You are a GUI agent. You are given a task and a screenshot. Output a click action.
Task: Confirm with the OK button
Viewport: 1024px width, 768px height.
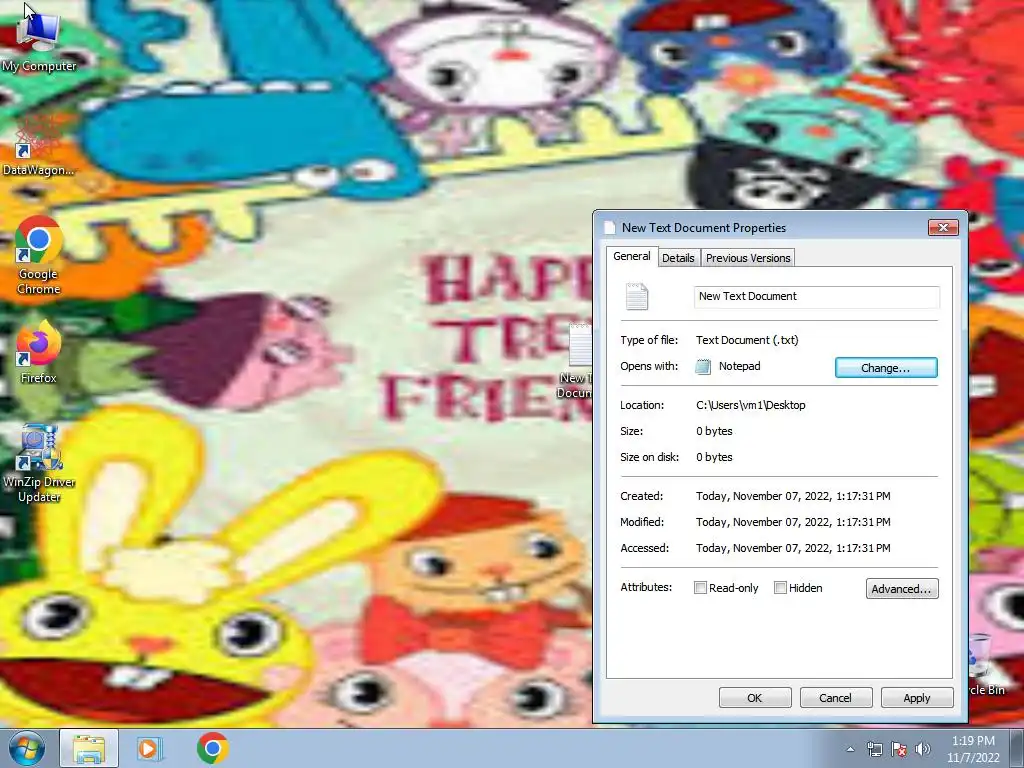coord(755,697)
